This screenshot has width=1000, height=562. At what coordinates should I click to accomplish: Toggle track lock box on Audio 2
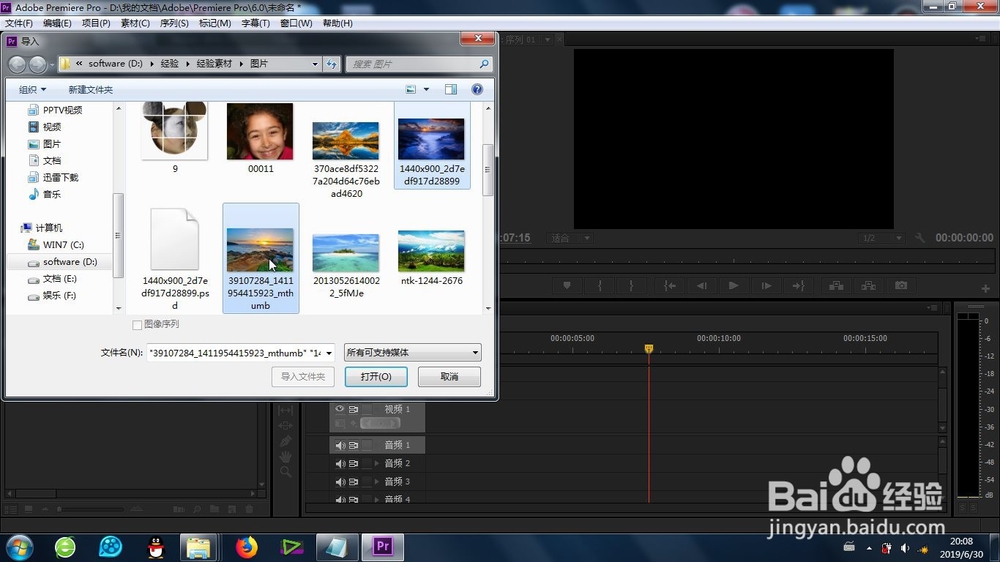(x=367, y=464)
